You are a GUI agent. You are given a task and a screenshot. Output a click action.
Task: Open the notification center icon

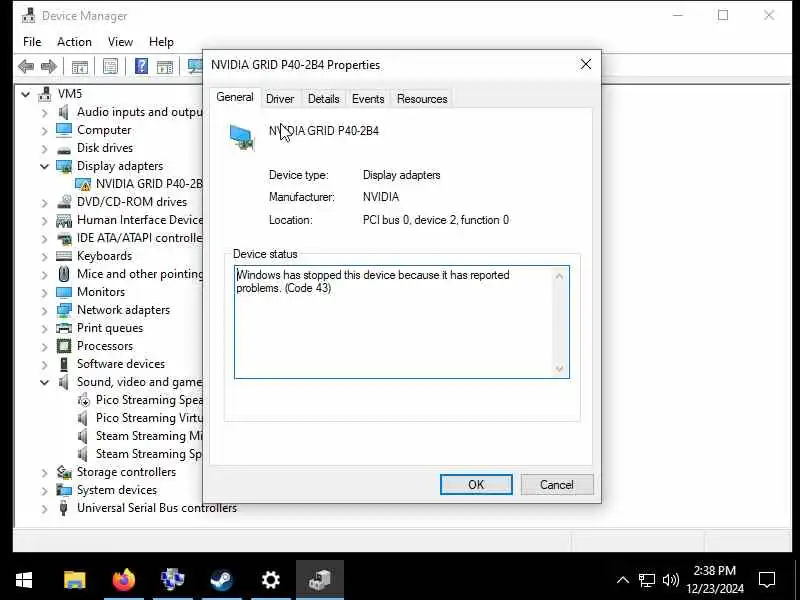[x=767, y=580]
